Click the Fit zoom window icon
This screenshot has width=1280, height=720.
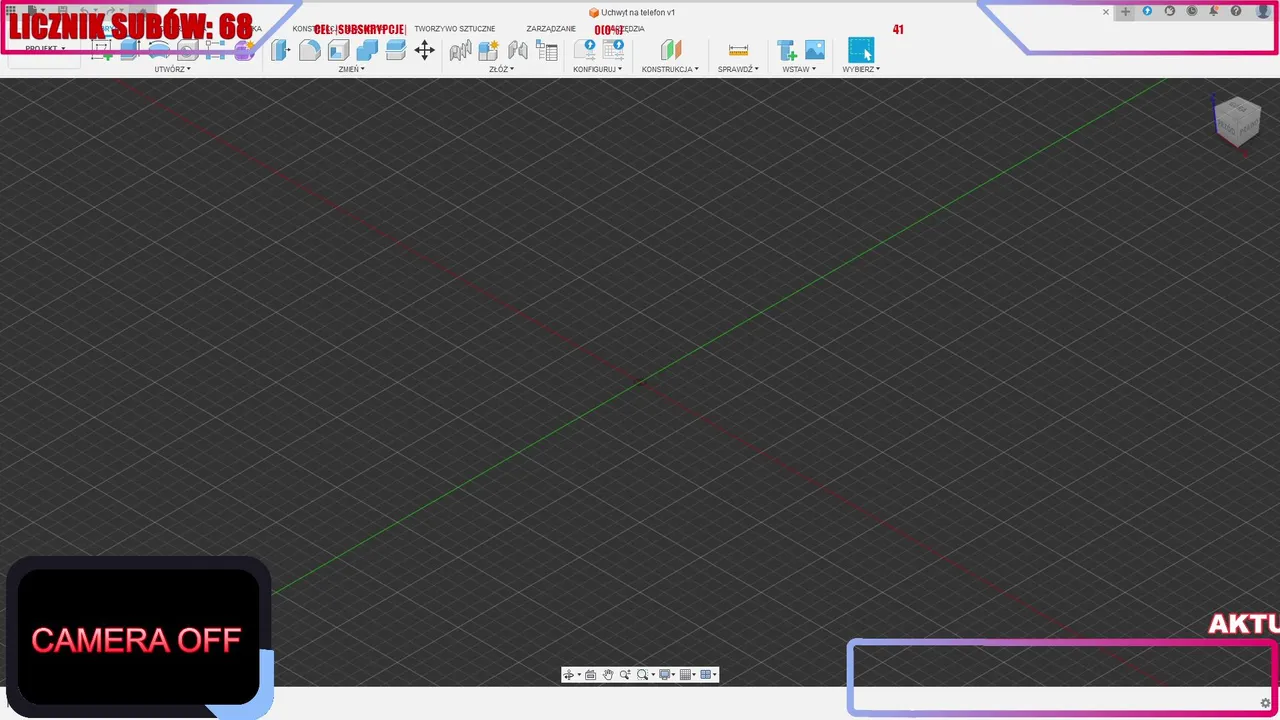(643, 675)
